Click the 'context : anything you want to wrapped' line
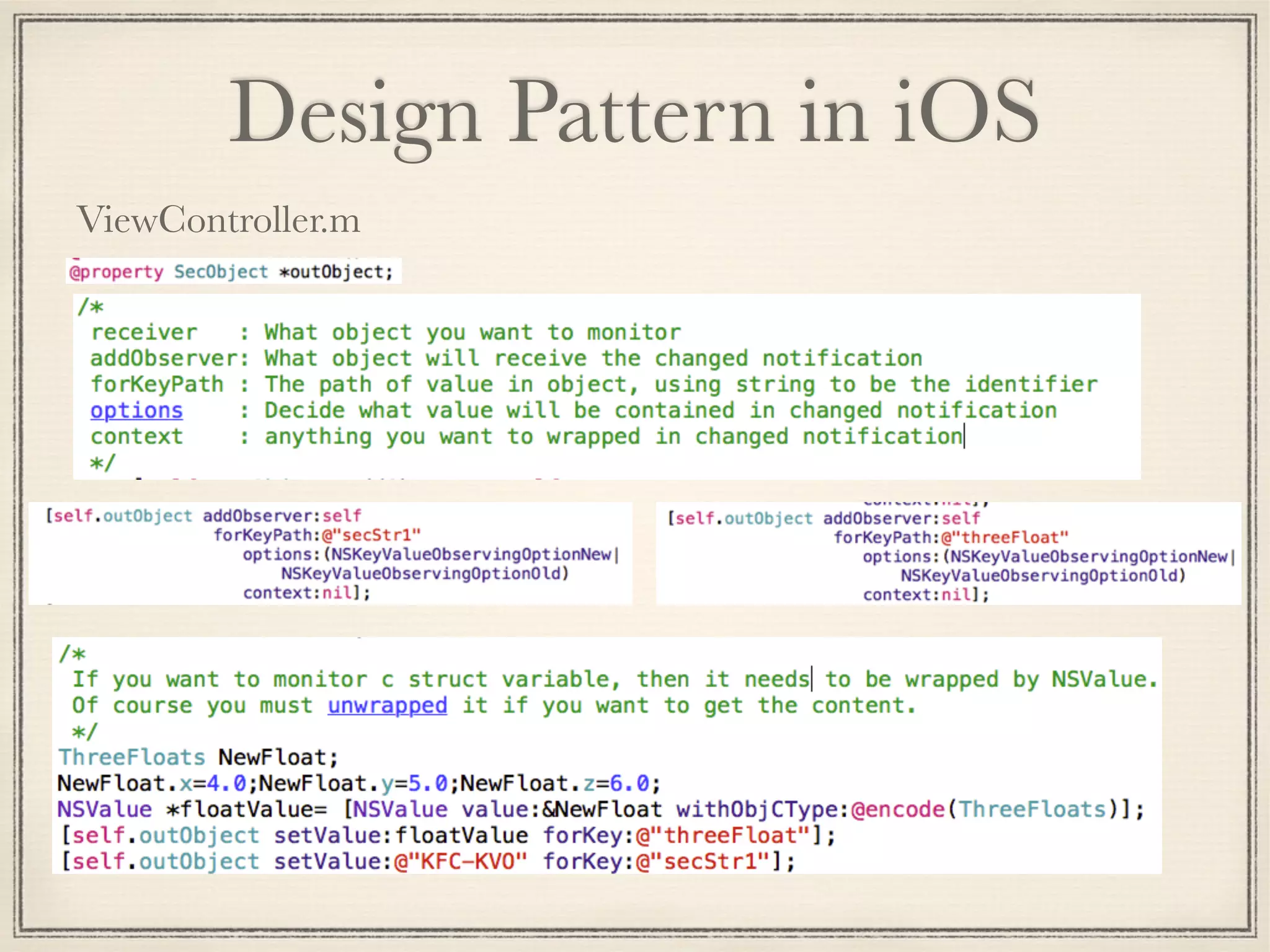This screenshot has height=952, width=1270. point(526,436)
